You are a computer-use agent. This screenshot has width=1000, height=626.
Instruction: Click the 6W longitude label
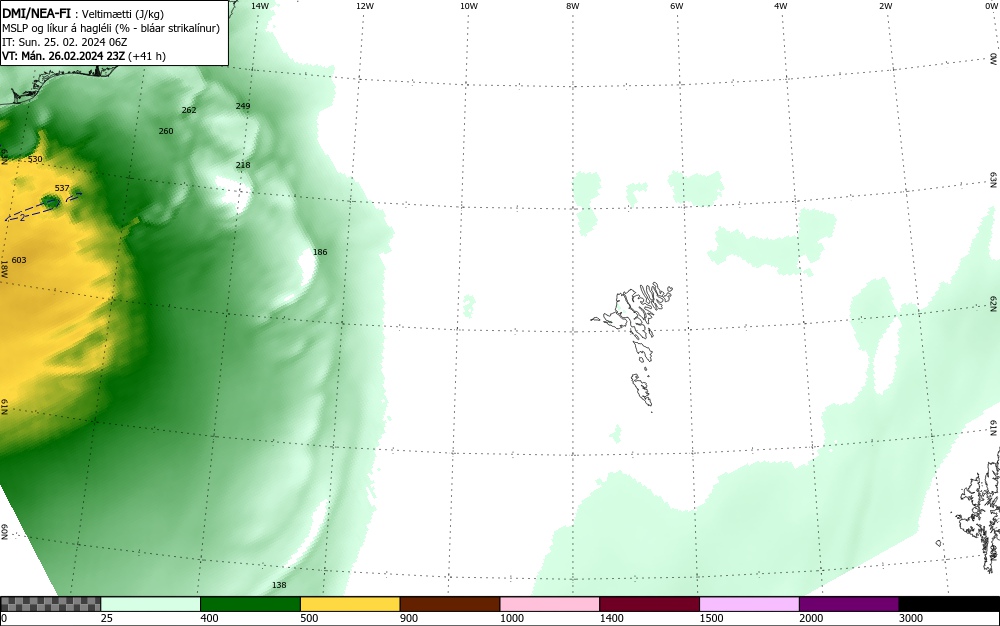tap(677, 6)
